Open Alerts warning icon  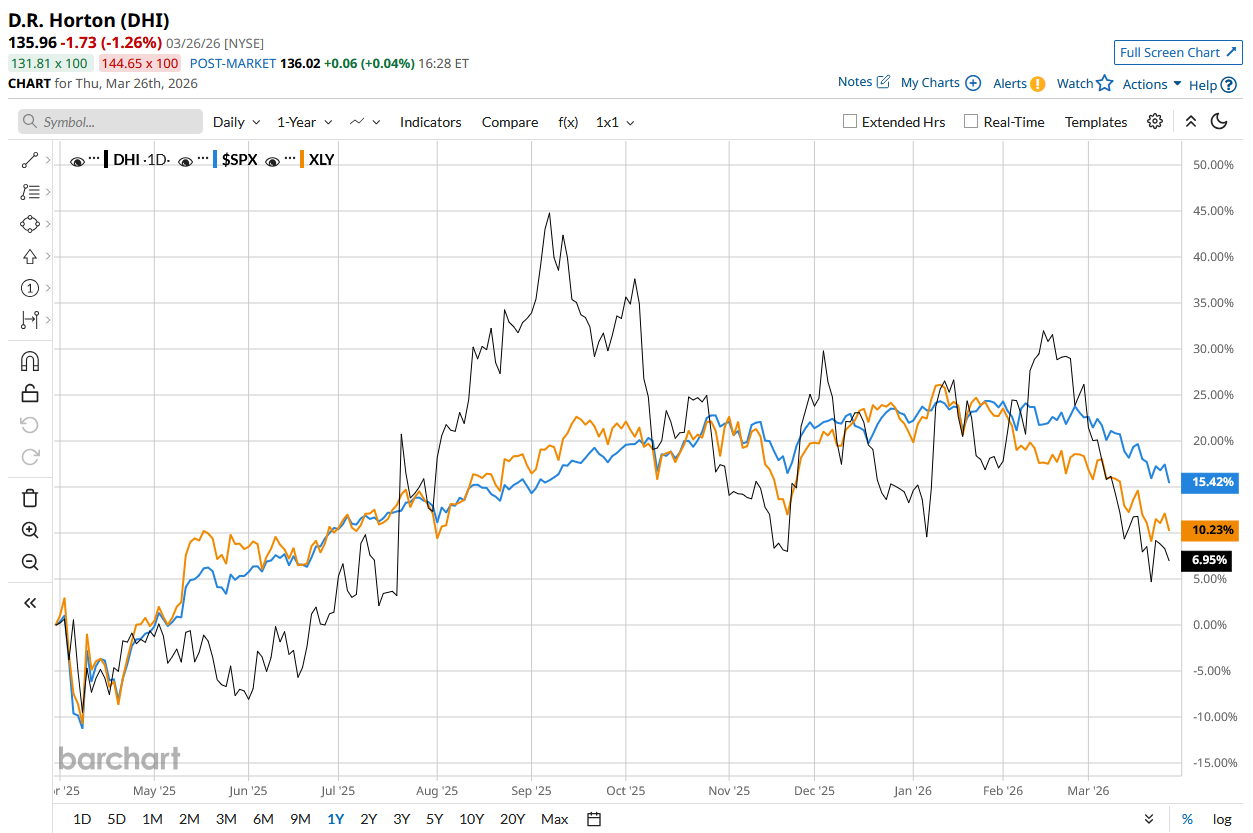click(x=1038, y=84)
